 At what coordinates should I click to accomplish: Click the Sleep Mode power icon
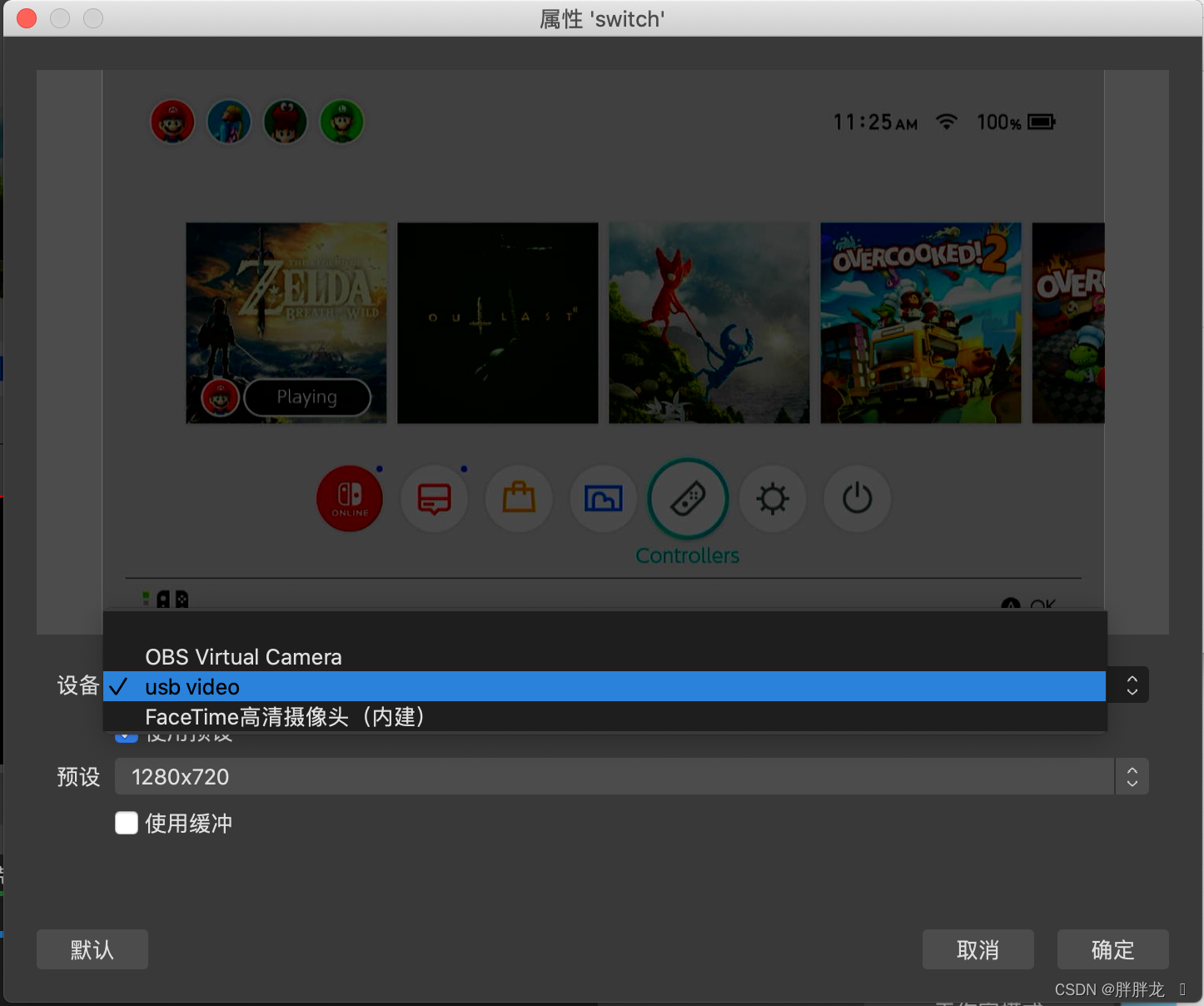click(x=858, y=499)
